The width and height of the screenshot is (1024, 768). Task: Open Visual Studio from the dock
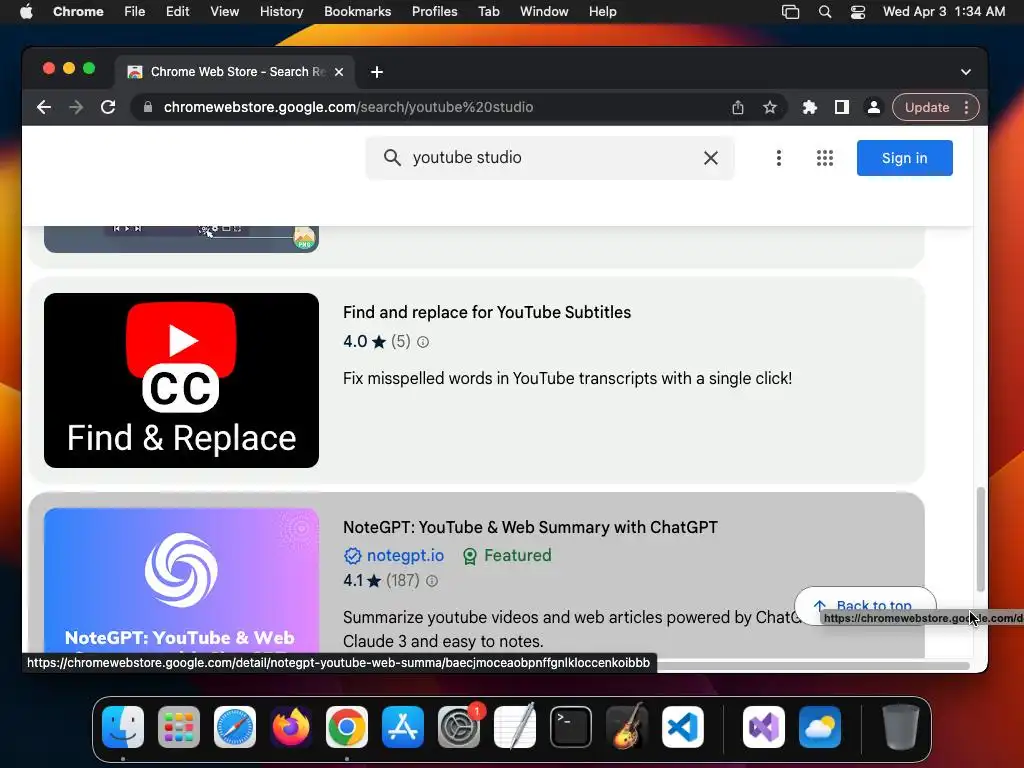[763, 727]
